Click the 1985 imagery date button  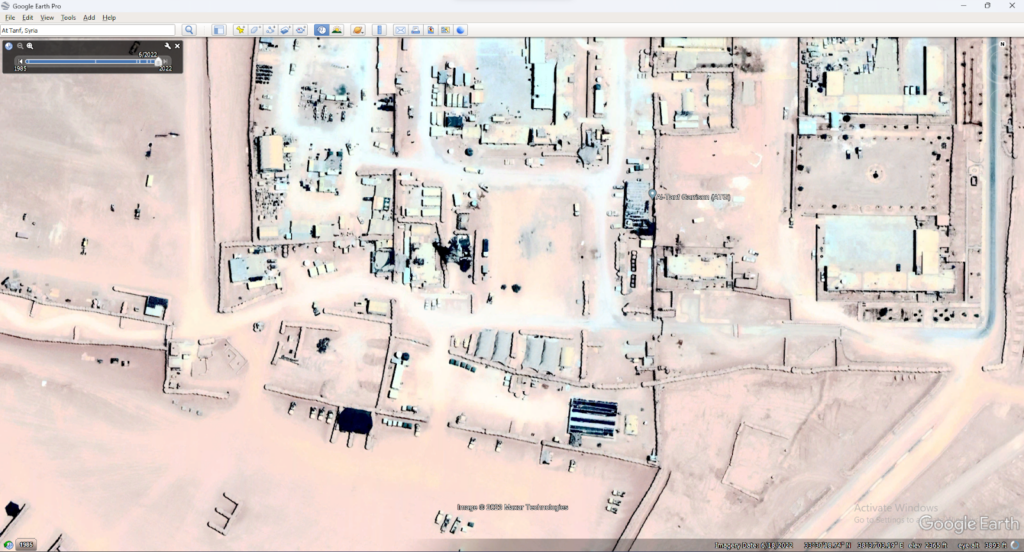click(25, 545)
